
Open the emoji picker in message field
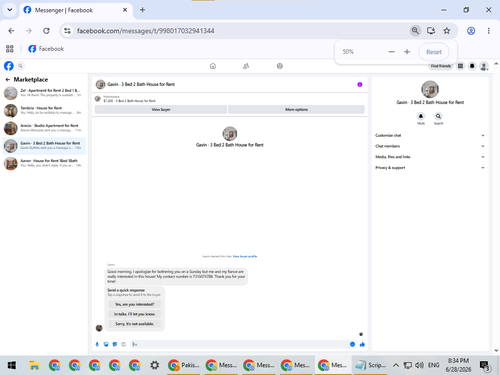pos(352,344)
